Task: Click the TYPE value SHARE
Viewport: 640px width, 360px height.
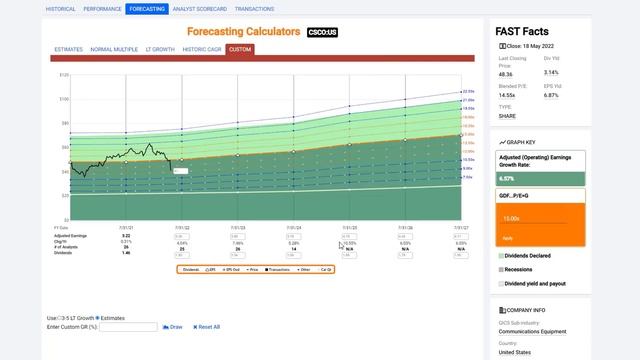Action: [x=507, y=116]
